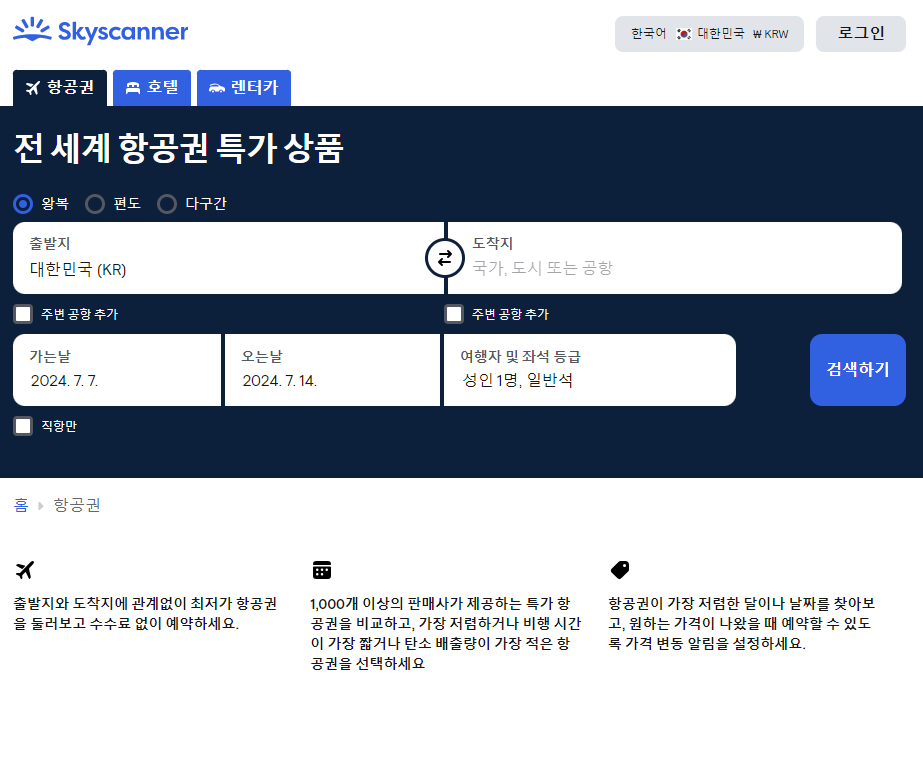923x770 pixels.
Task: Open the 한국어 대한민국 KRW regional settings
Action: pos(709,34)
